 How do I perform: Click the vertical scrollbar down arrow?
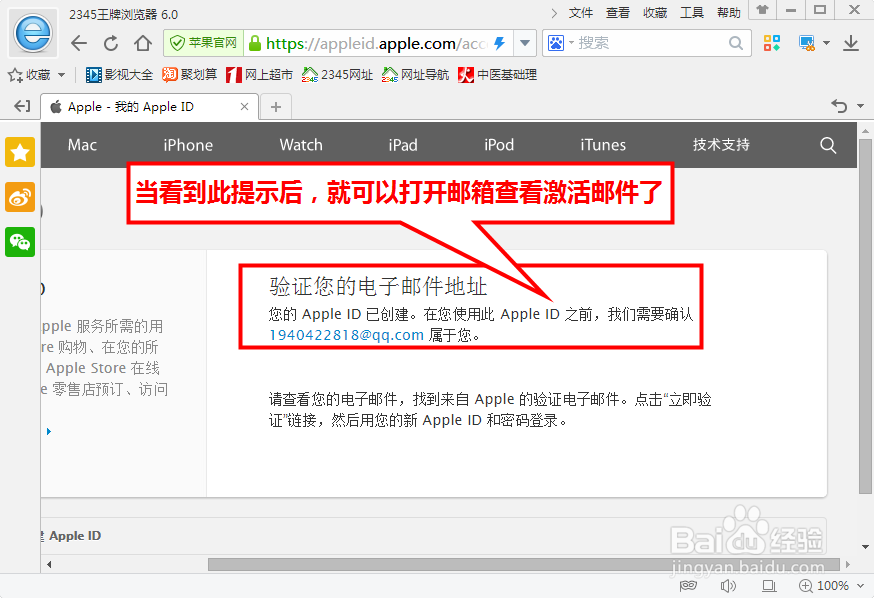click(x=865, y=547)
